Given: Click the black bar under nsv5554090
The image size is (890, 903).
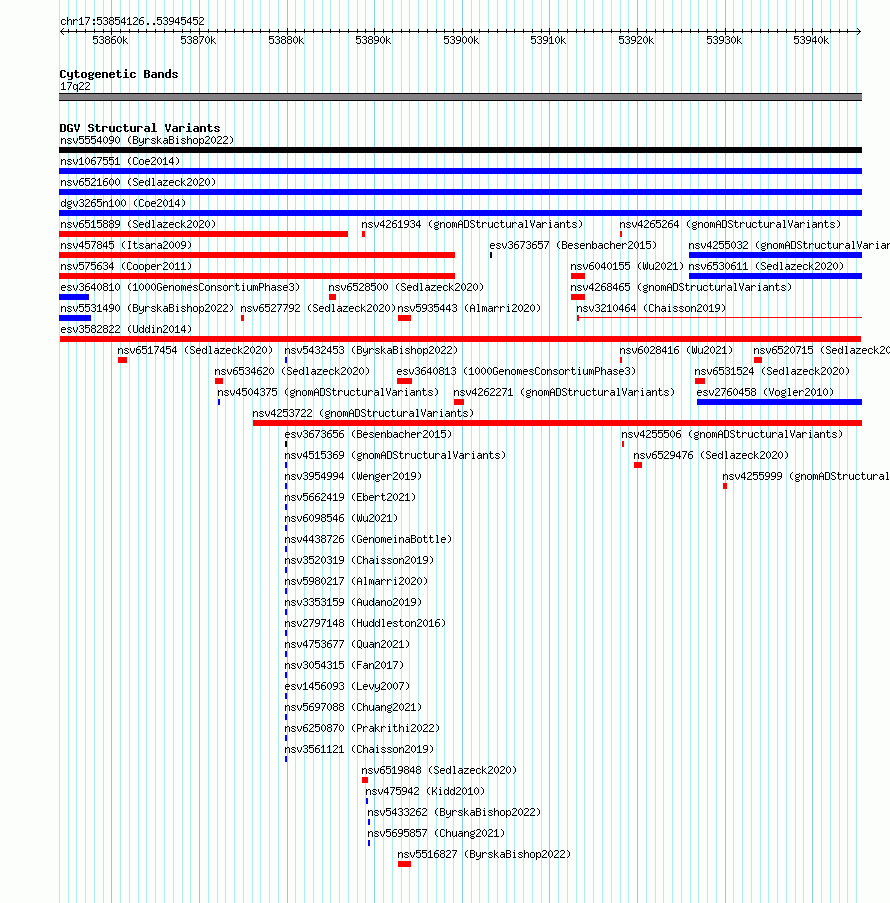Looking at the screenshot, I should [460, 150].
